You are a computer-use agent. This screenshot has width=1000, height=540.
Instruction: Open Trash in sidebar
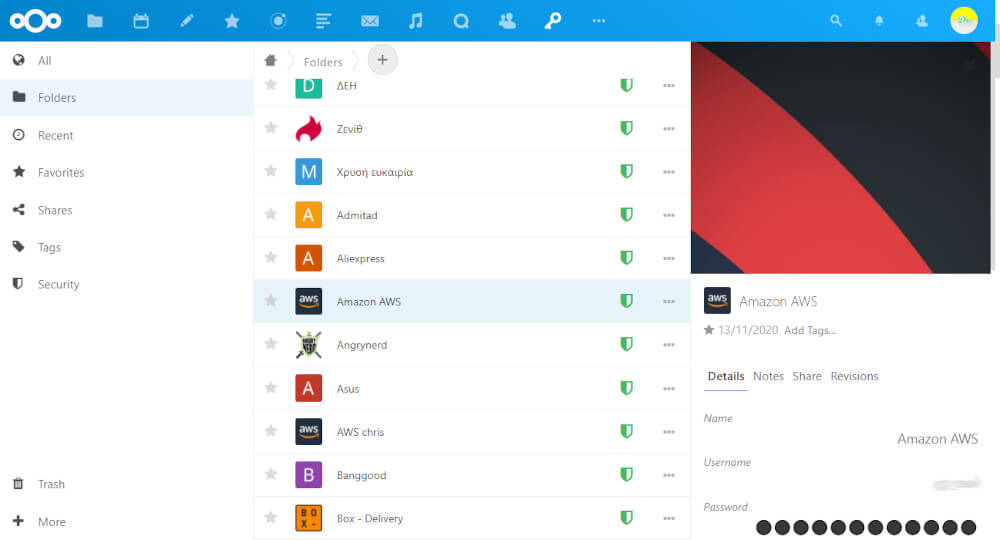[127, 484]
